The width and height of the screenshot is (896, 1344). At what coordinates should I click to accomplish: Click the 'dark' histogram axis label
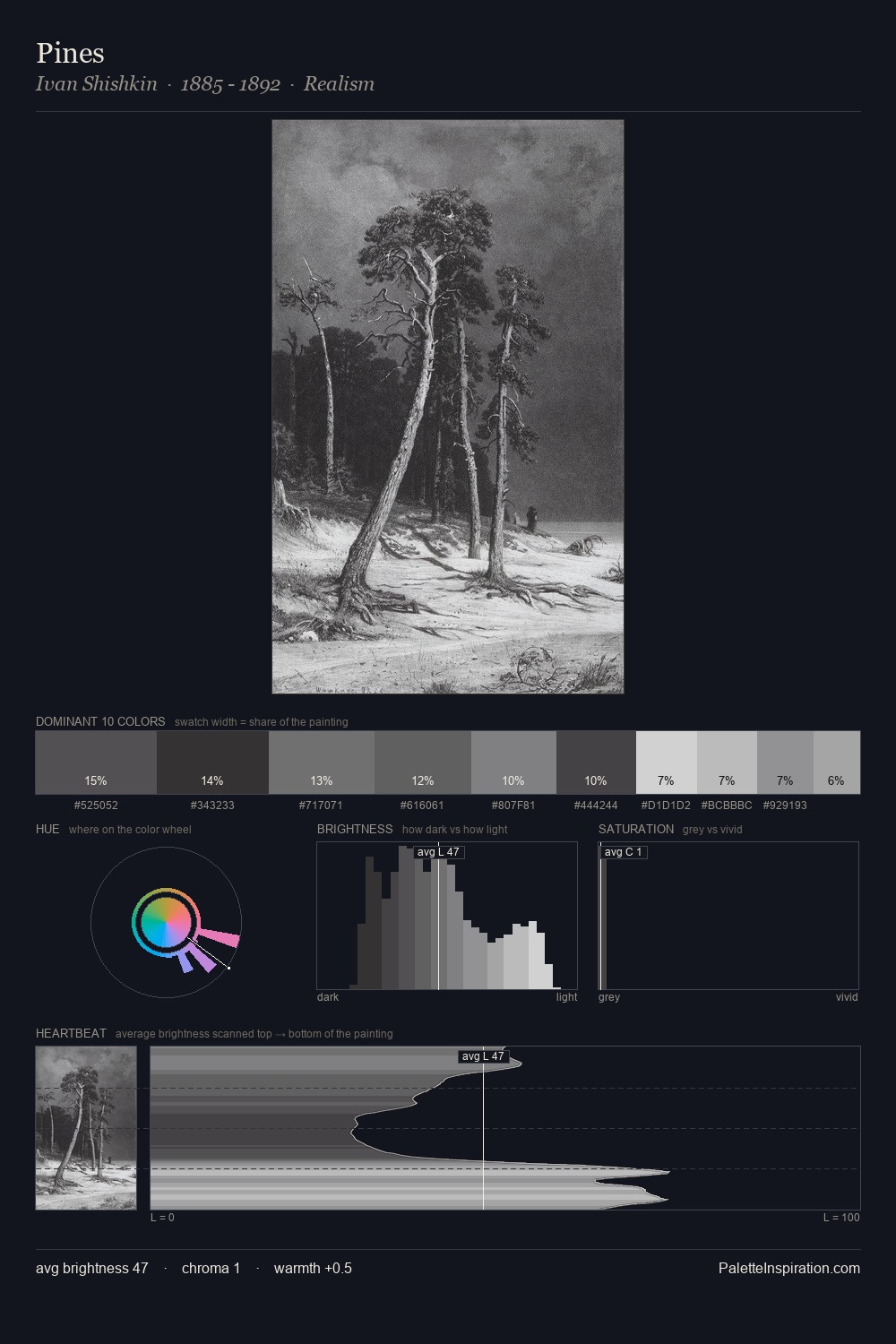coord(328,997)
